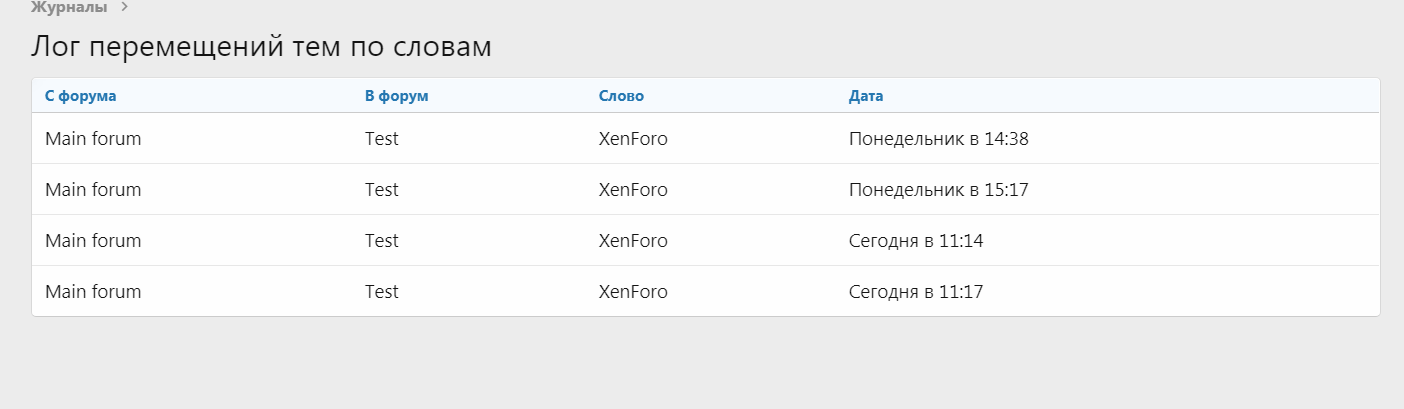The height and width of the screenshot is (409, 1404).
Task: Click Main forum in the 14:38 row
Action: coord(93,139)
